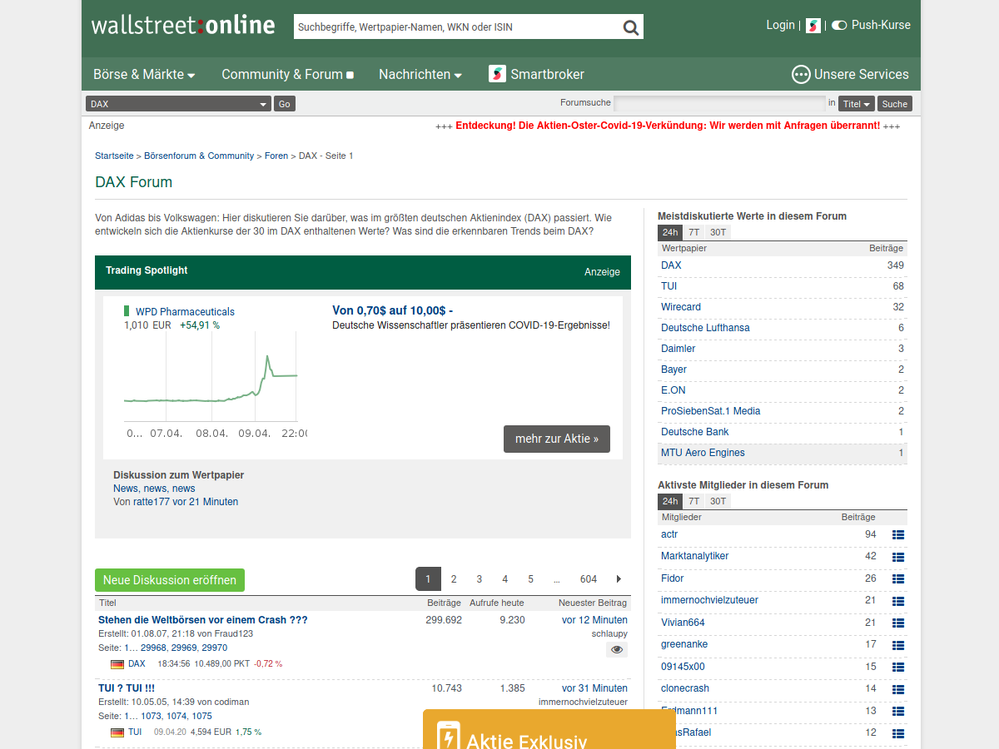This screenshot has height=749, width=999.
Task: Switch most-discussed list to 7T tab
Action: pos(694,232)
